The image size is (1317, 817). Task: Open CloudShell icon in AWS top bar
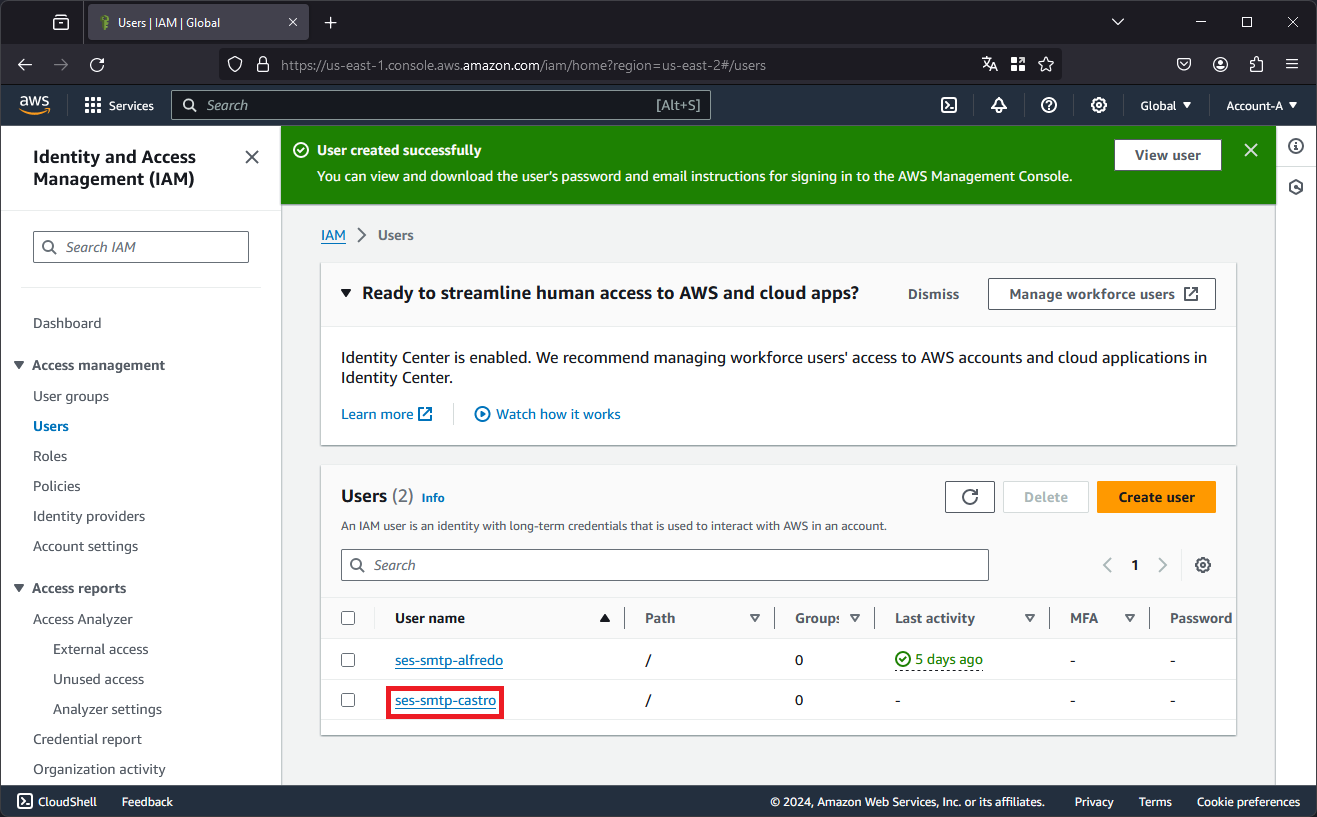949,105
